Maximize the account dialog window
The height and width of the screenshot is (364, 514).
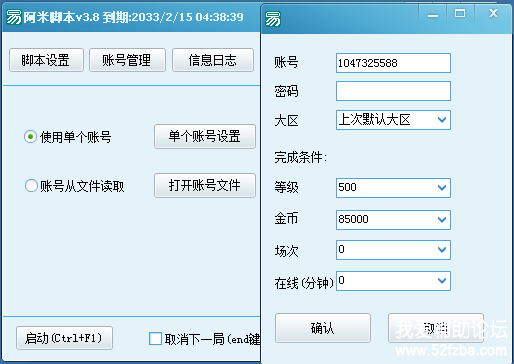click(x=460, y=14)
